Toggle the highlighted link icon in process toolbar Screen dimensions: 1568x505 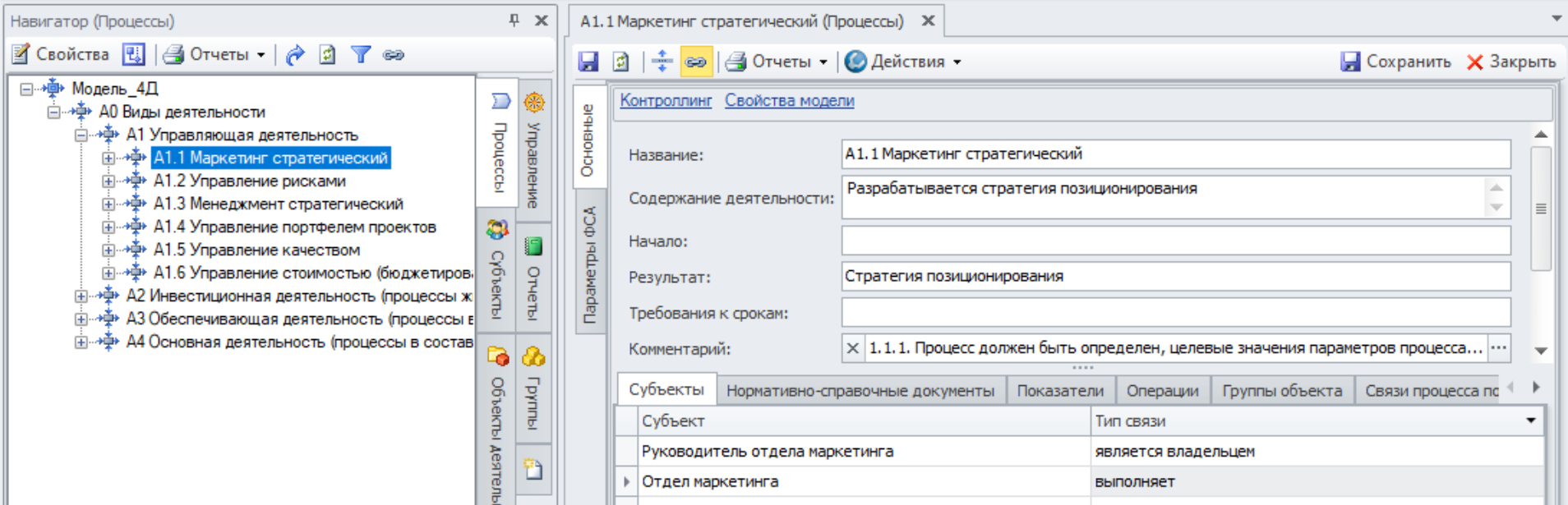pos(695,62)
